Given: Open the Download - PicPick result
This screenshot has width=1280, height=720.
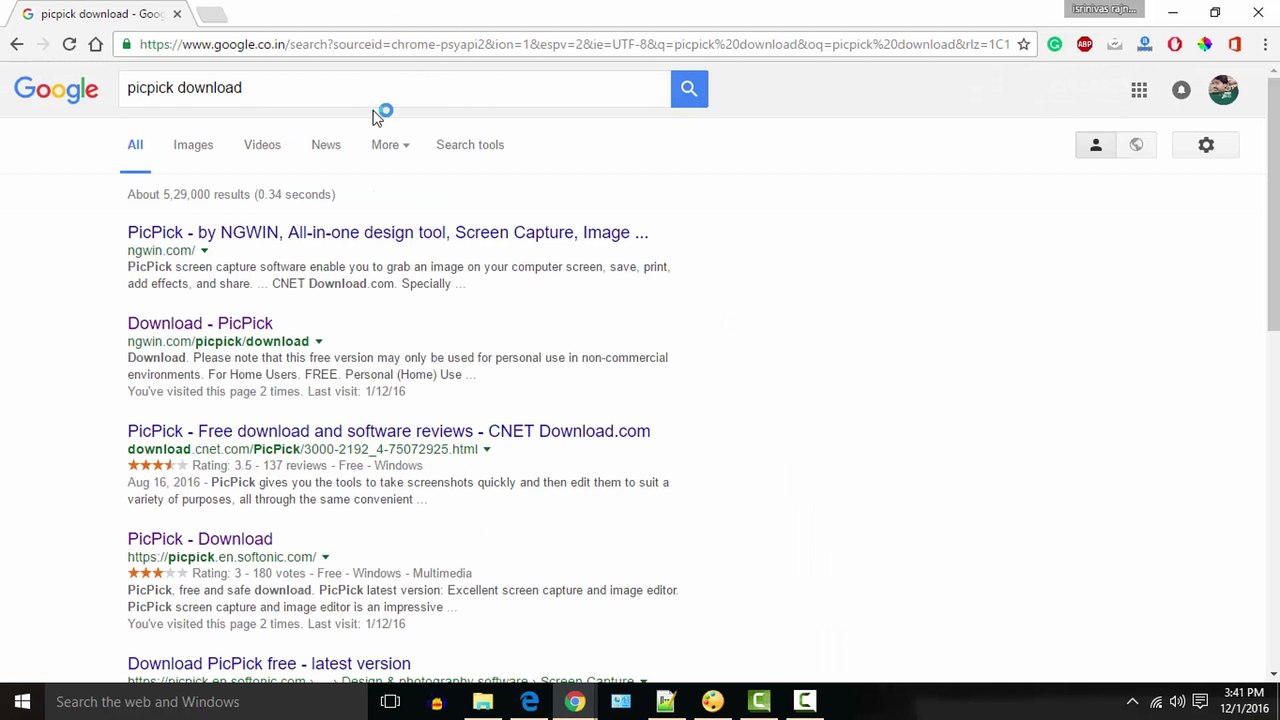Looking at the screenshot, I should 200,324.
